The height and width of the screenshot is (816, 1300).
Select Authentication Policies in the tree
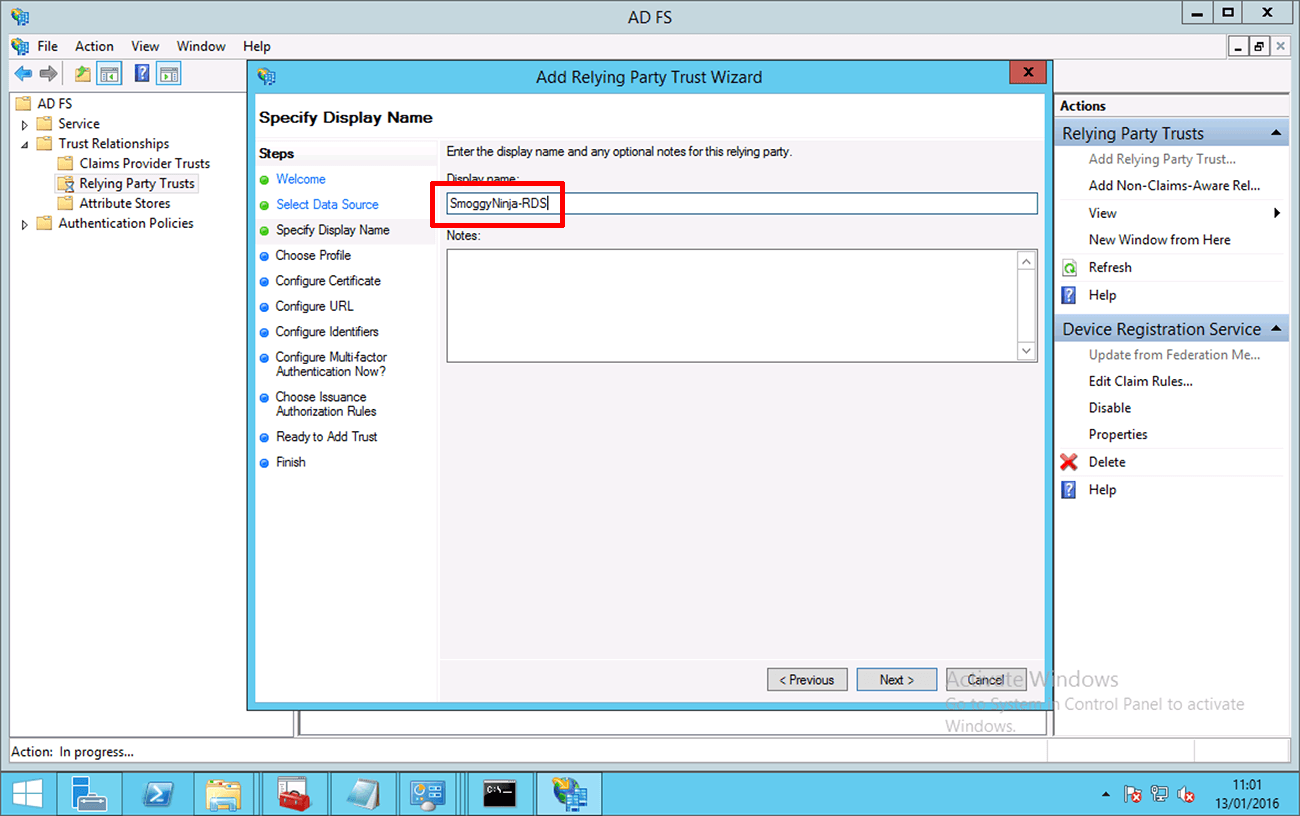126,224
